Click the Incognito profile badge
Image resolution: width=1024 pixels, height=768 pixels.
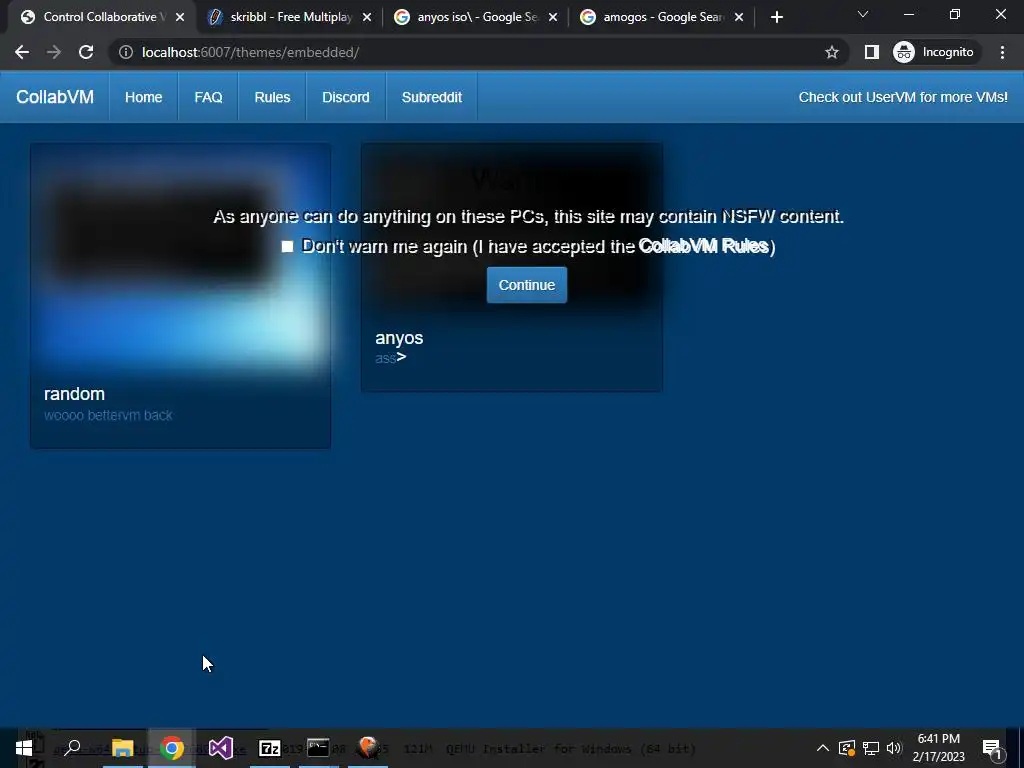point(934,52)
